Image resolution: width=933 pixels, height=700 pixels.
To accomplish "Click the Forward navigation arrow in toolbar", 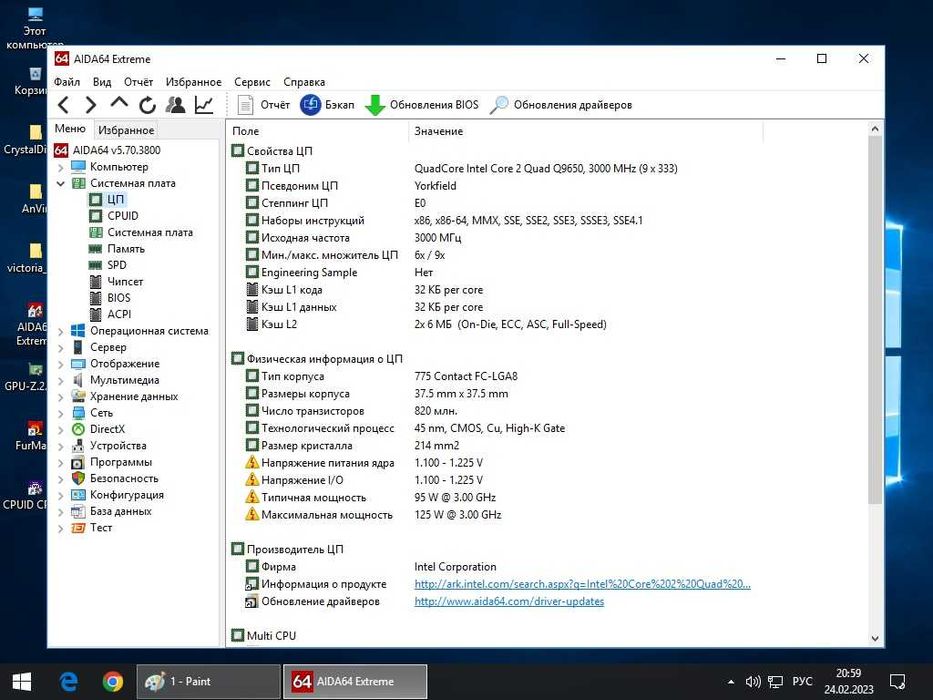I will tap(91, 105).
